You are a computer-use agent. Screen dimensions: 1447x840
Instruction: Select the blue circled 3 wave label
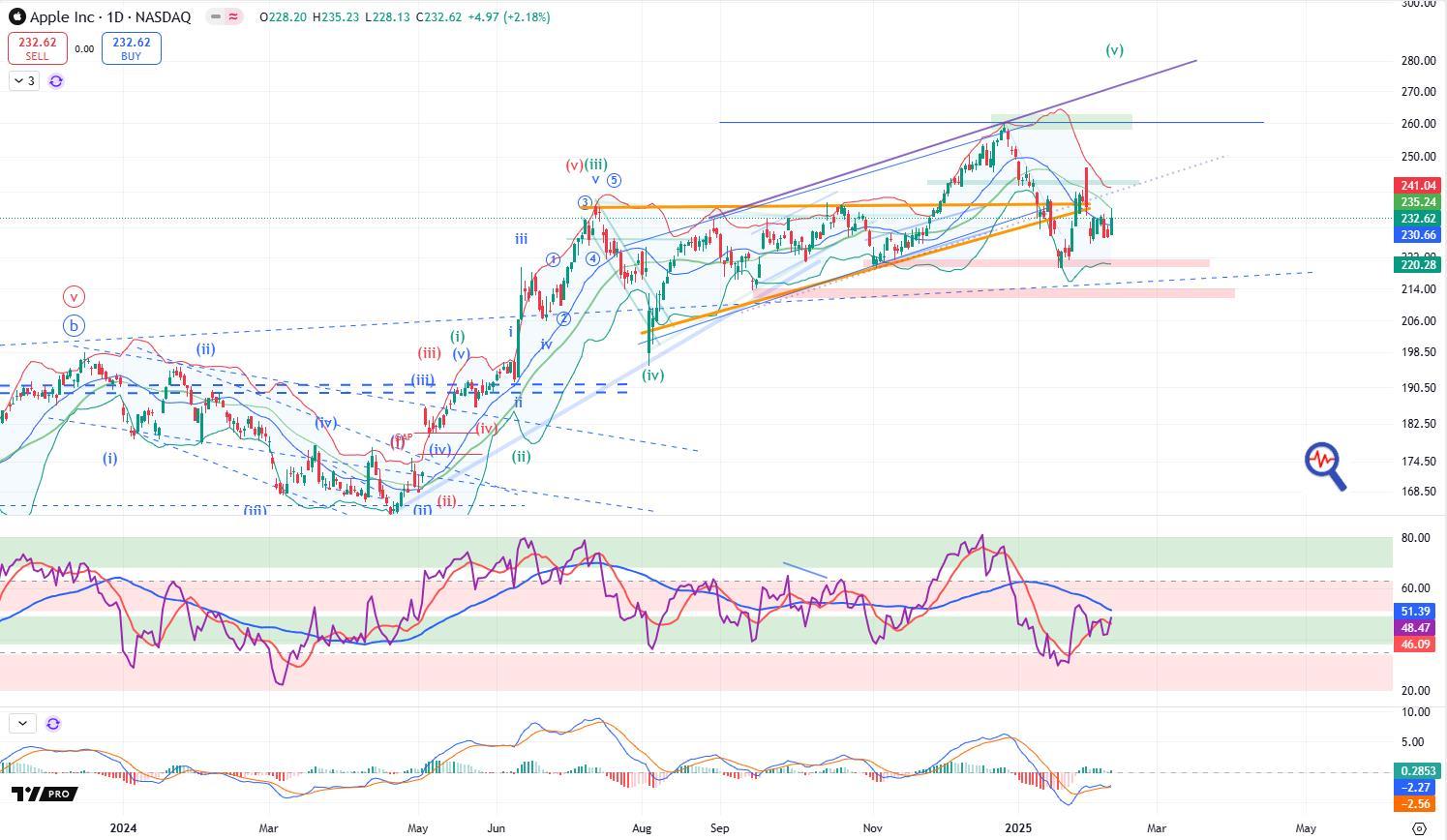click(585, 203)
